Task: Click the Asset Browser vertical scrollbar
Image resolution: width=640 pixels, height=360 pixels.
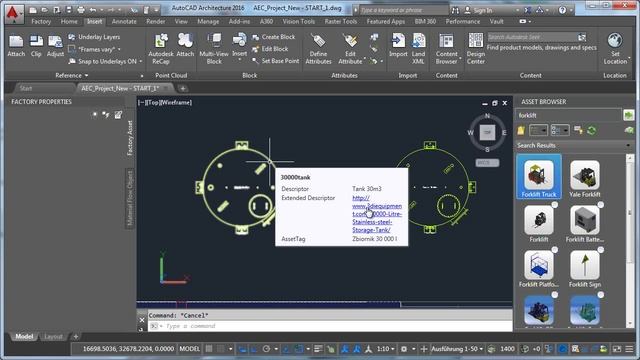Action: pyautogui.click(x=630, y=241)
